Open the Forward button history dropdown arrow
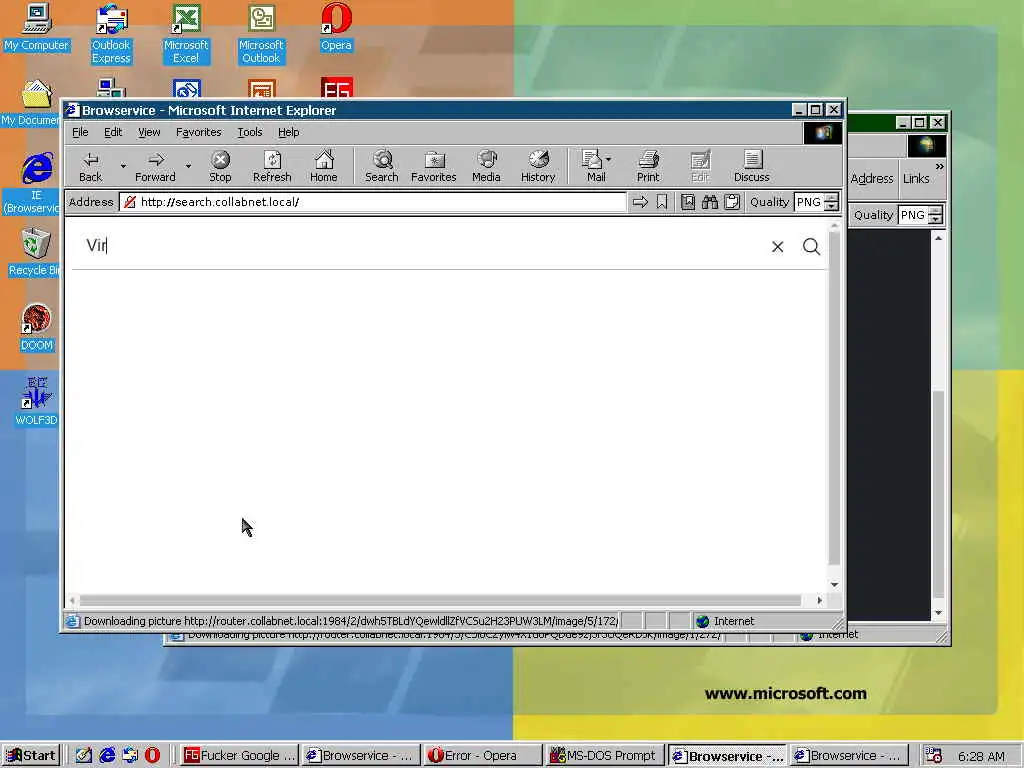Screen dimensions: 1024x768 188,167
